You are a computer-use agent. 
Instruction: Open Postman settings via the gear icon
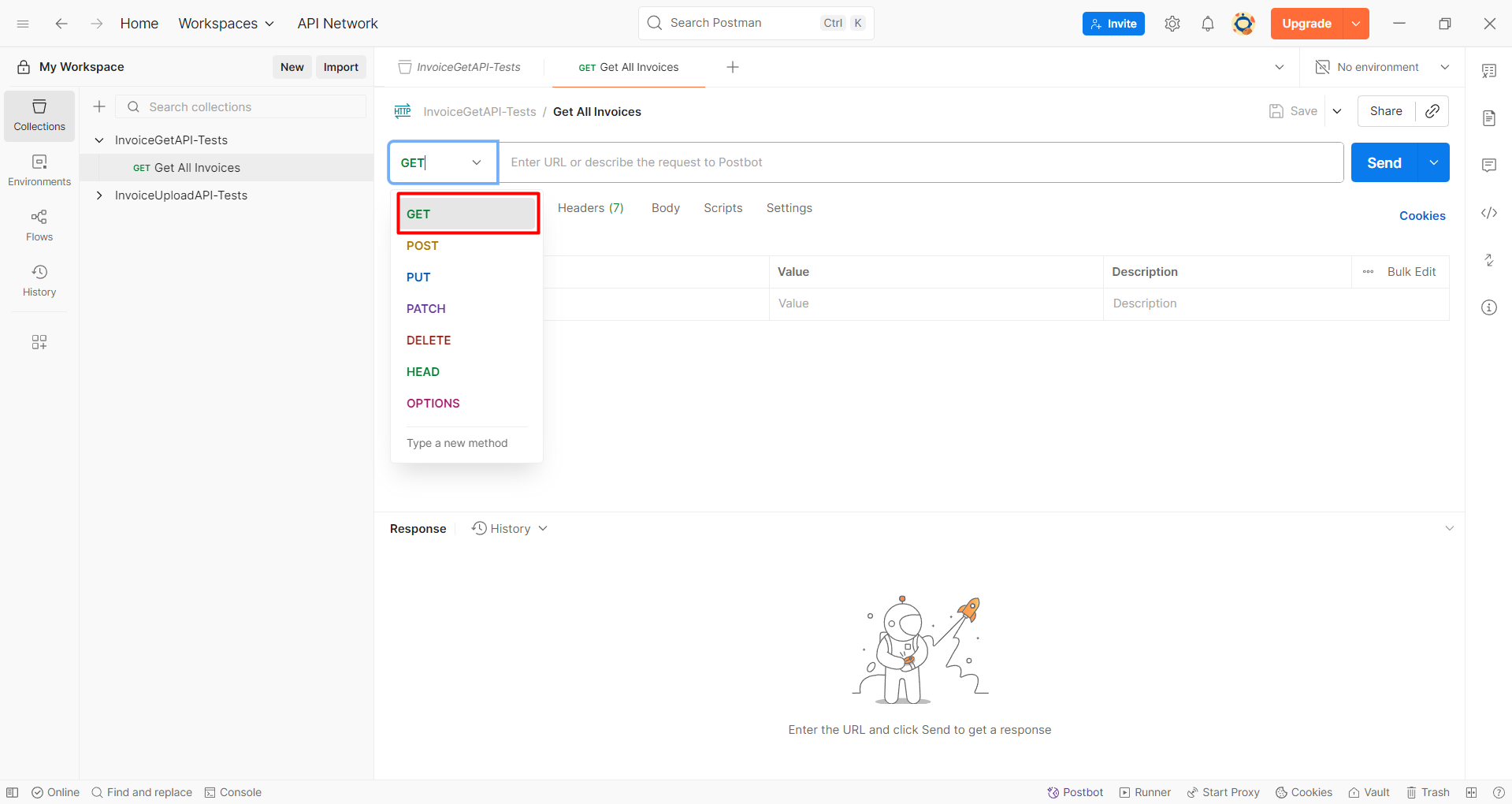coord(1172,24)
